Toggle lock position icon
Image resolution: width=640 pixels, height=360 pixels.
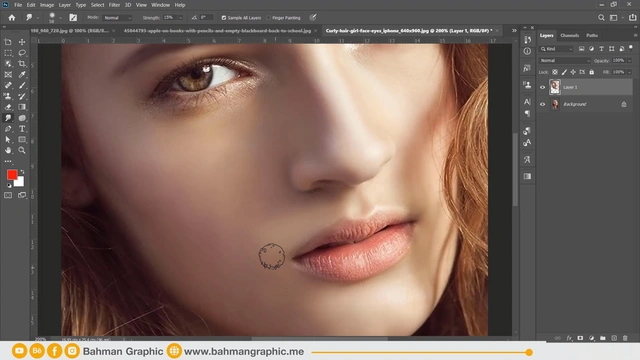[573, 72]
